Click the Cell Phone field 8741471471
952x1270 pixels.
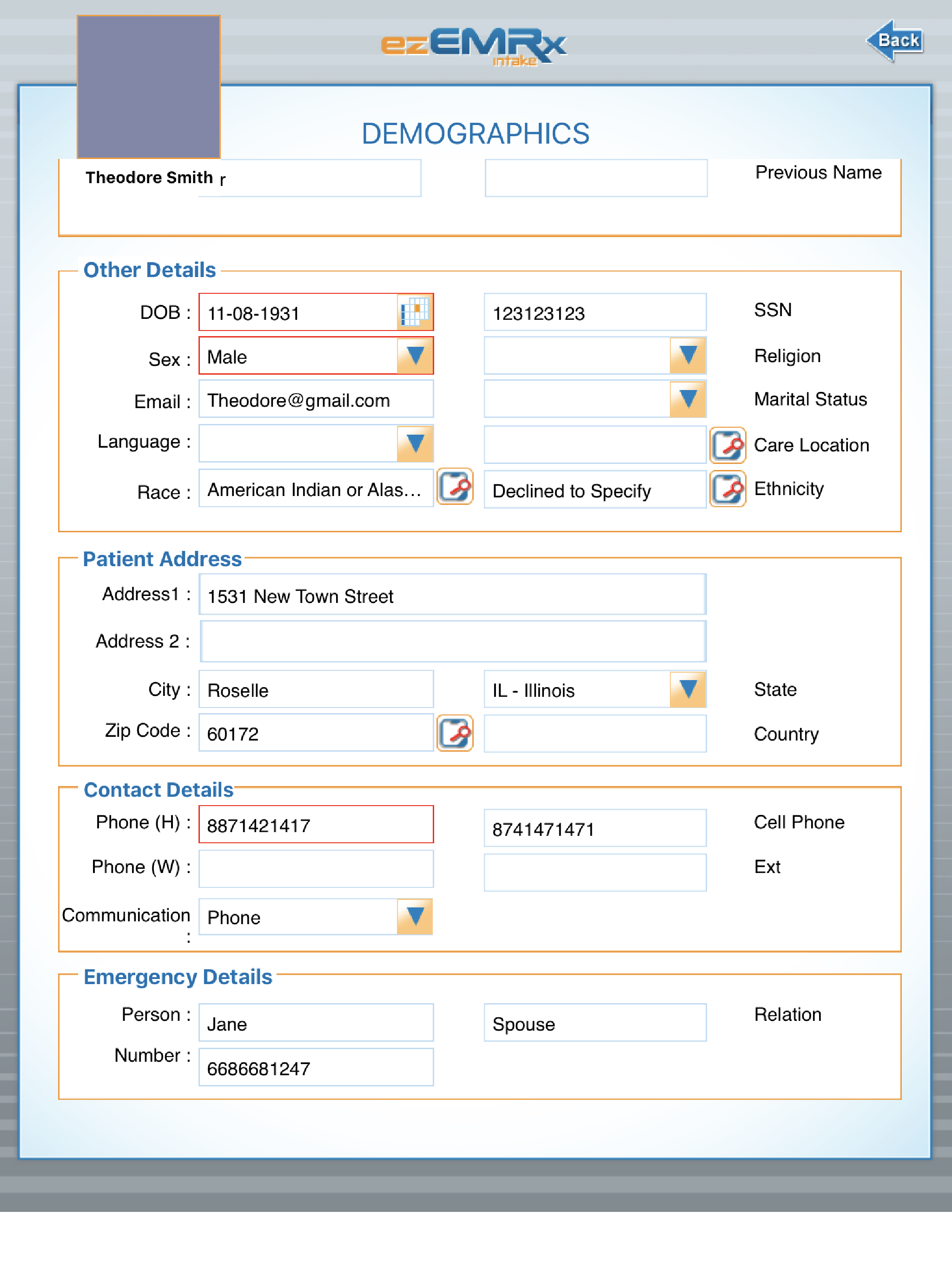595,828
